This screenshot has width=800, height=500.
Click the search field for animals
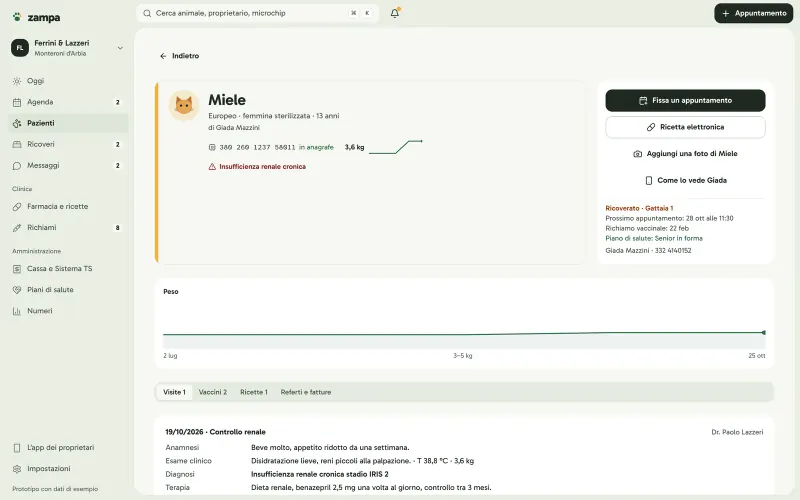click(x=257, y=13)
